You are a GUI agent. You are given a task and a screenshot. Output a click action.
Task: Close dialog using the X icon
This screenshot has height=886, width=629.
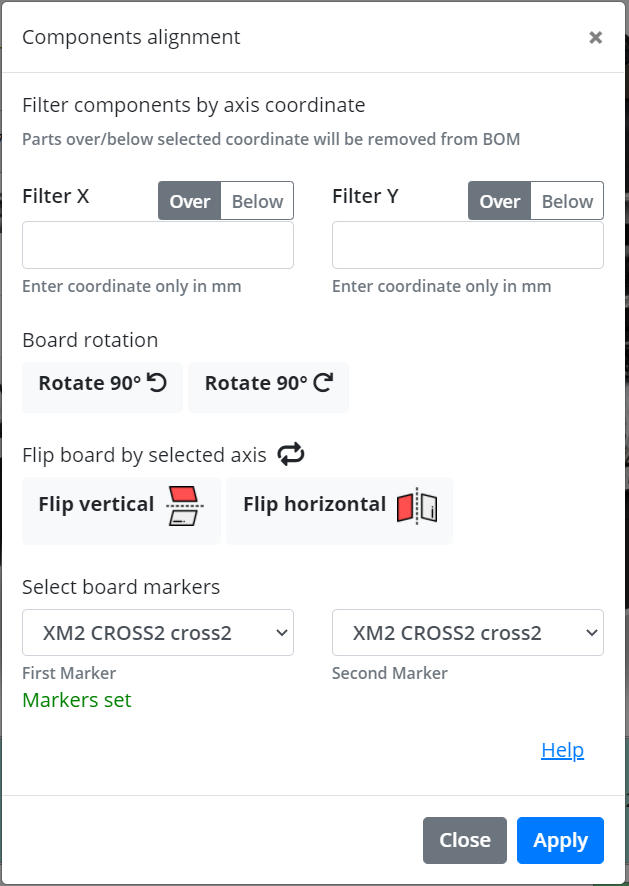(x=595, y=38)
